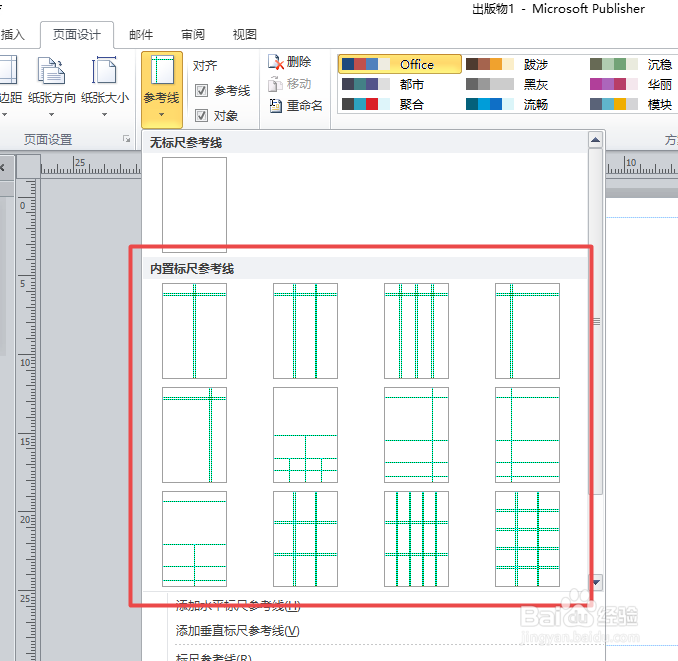This screenshot has width=678, height=661.
Task: Choose the three-by-three double-line grid guide layout
Action: coord(305,539)
